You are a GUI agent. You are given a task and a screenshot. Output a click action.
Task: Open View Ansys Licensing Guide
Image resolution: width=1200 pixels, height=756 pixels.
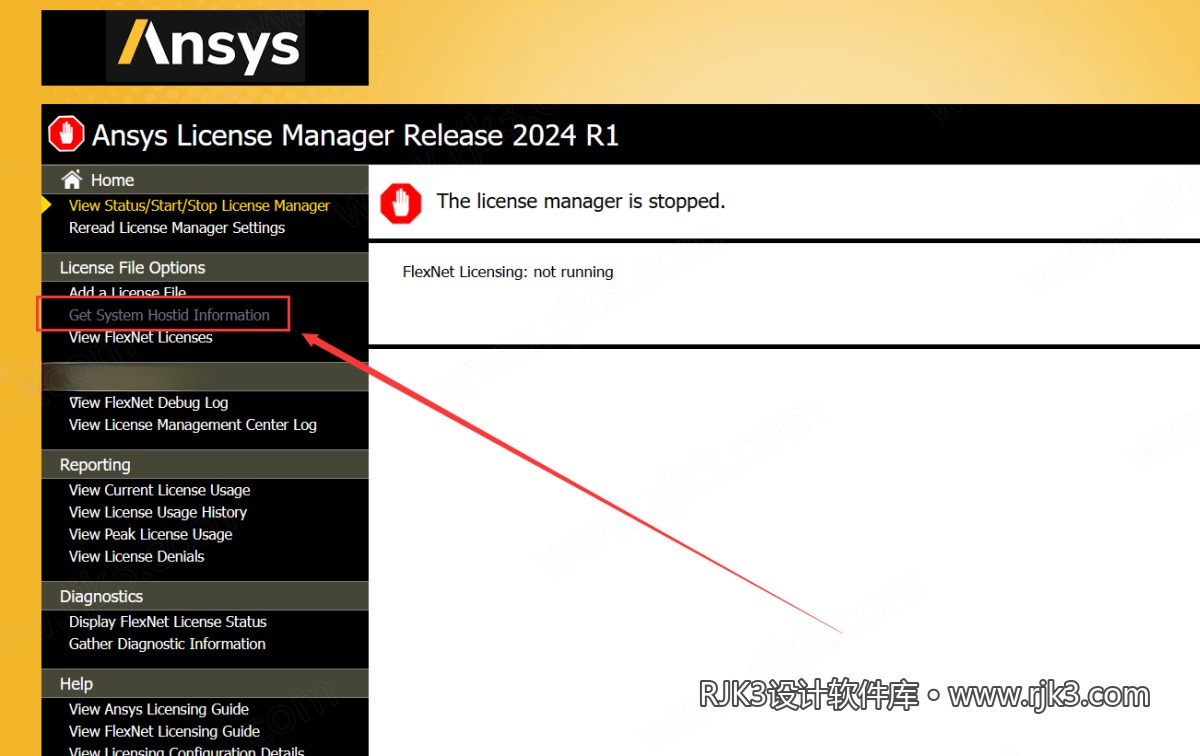[158, 709]
